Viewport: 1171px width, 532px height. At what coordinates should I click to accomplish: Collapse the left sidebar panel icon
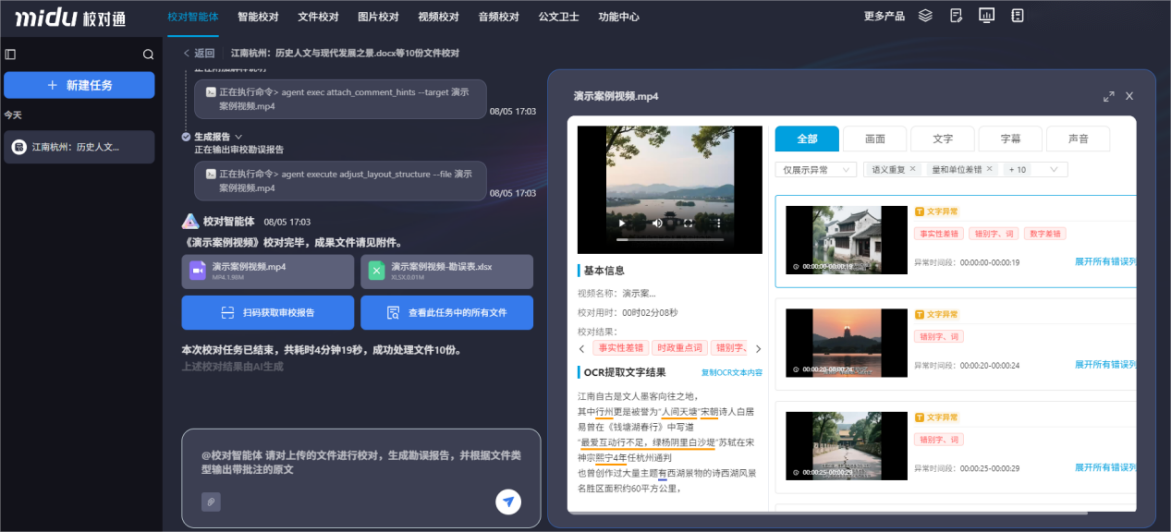[10, 54]
